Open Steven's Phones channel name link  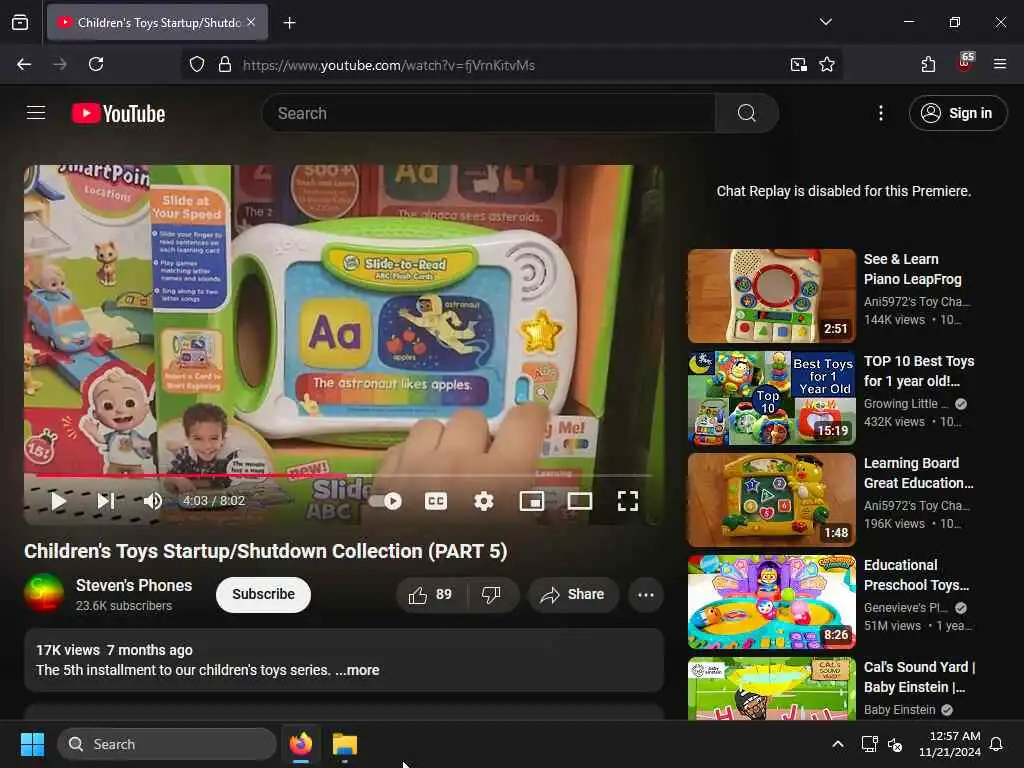(134, 585)
